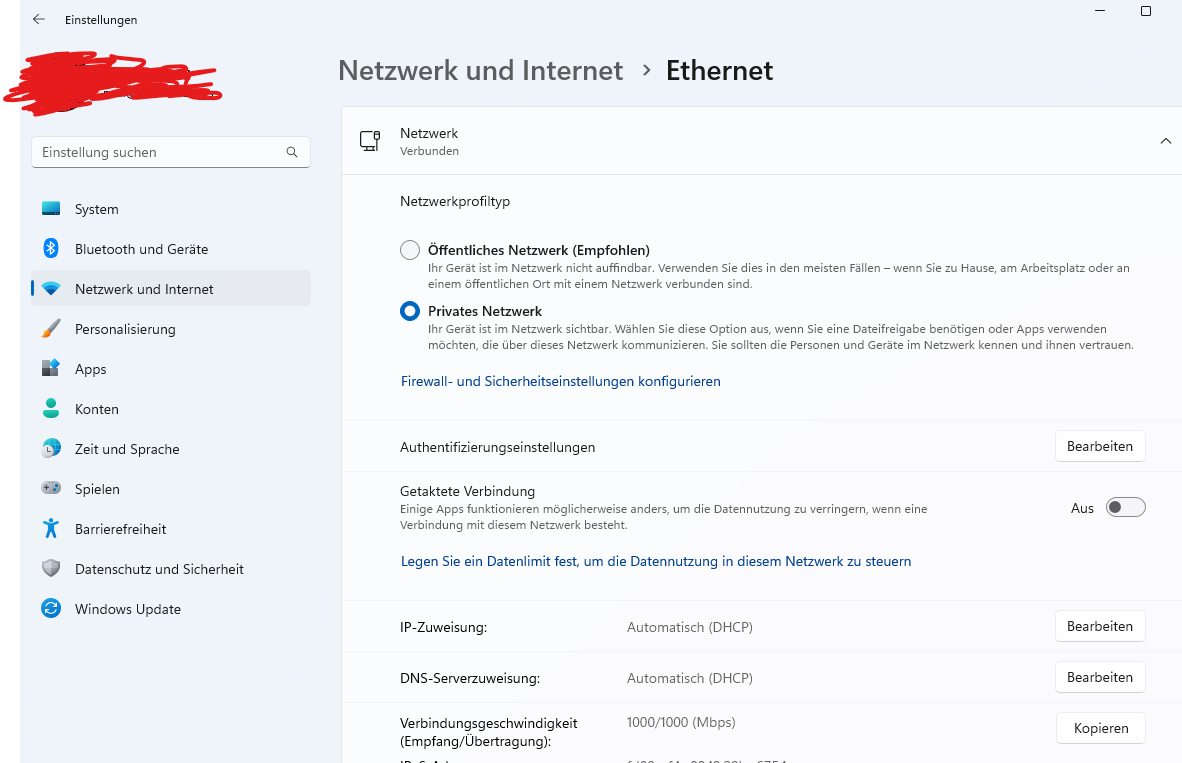Go back with the arrow button

39,19
